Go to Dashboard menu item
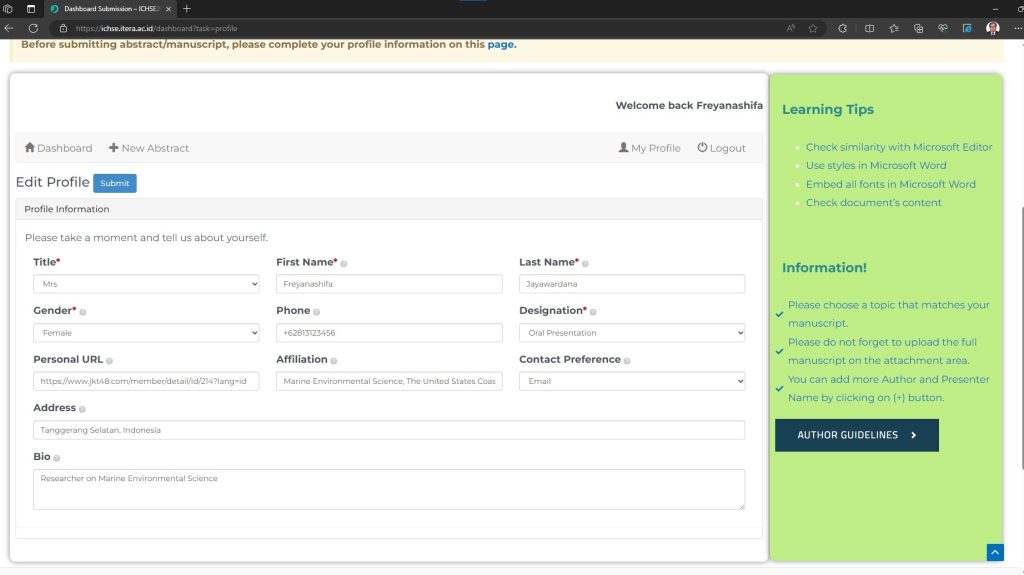Viewport: 1024px width, 575px height. [x=59, y=148]
